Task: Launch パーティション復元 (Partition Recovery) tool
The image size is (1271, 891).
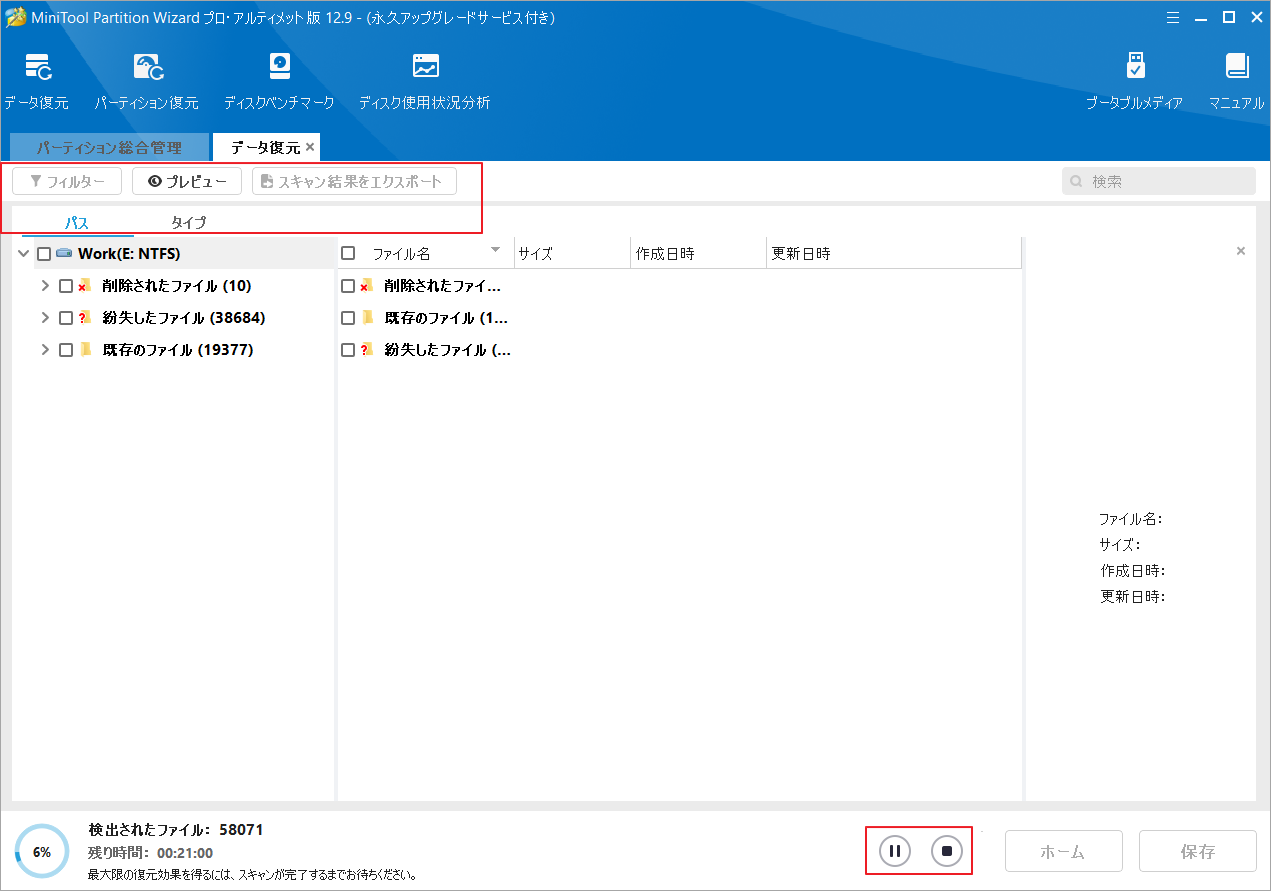Action: 147,68
